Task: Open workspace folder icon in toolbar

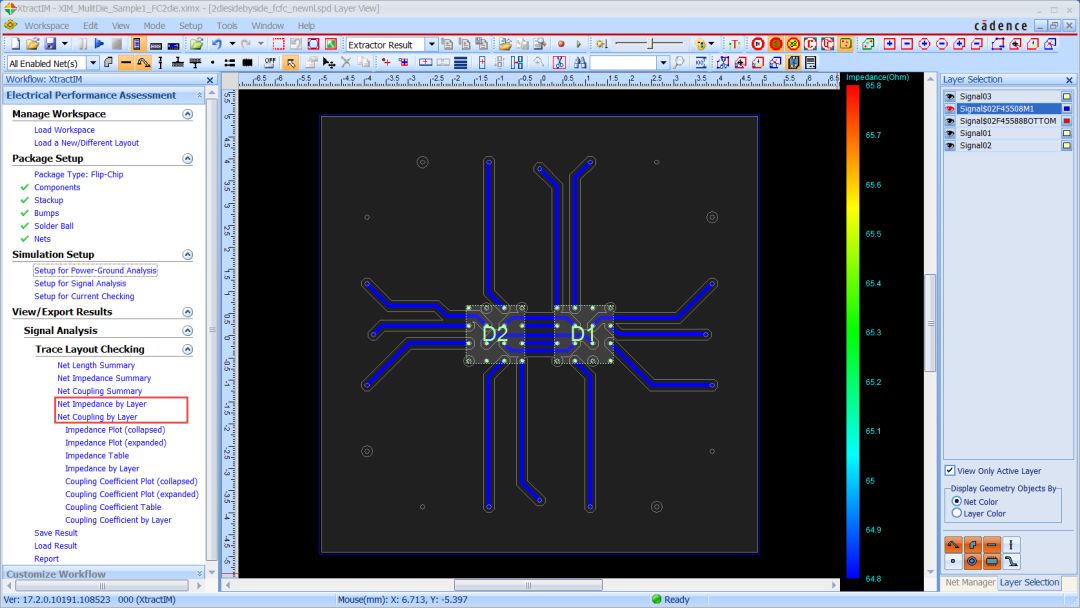Action: click(x=32, y=44)
